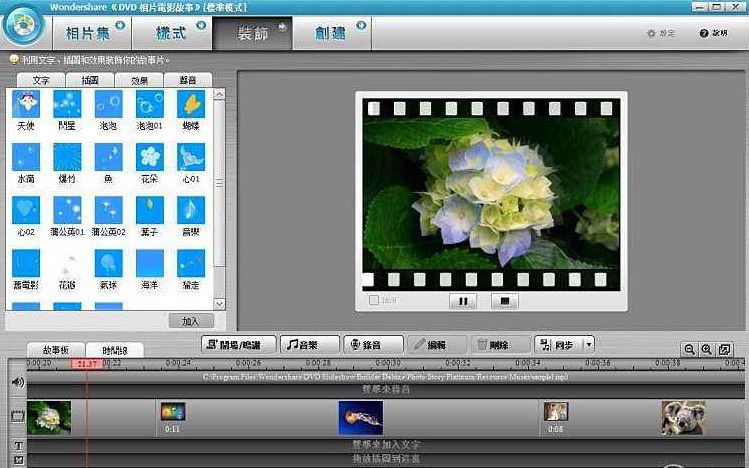
Task: Click the 刪除 delete button
Action: pyautogui.click(x=501, y=344)
